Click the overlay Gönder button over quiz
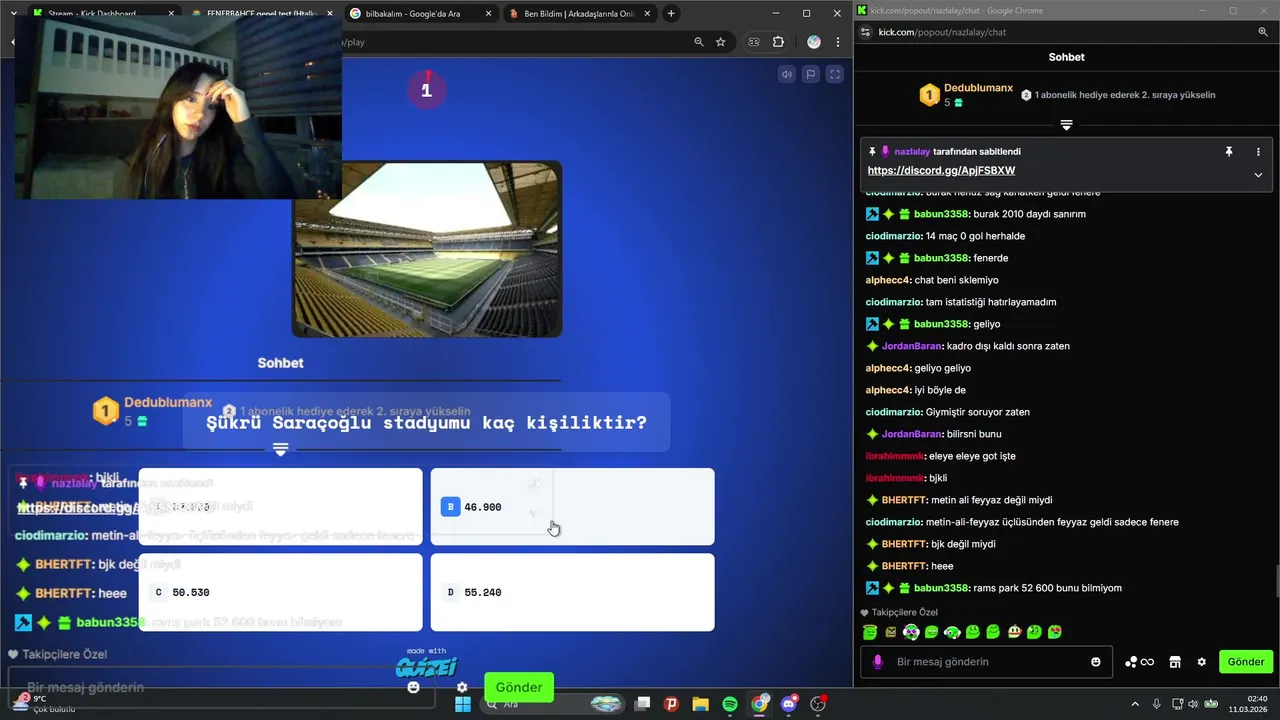This screenshot has width=1280, height=720. [519, 687]
